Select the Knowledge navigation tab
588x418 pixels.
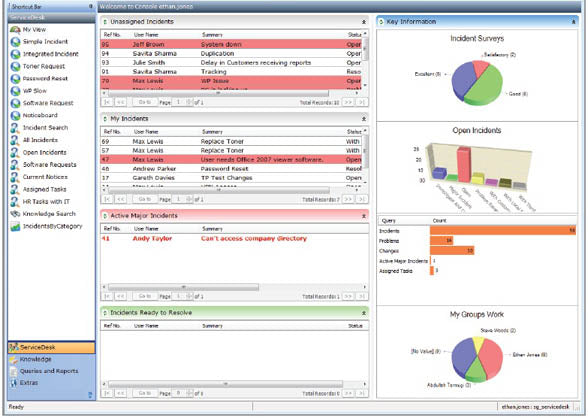[51, 360]
